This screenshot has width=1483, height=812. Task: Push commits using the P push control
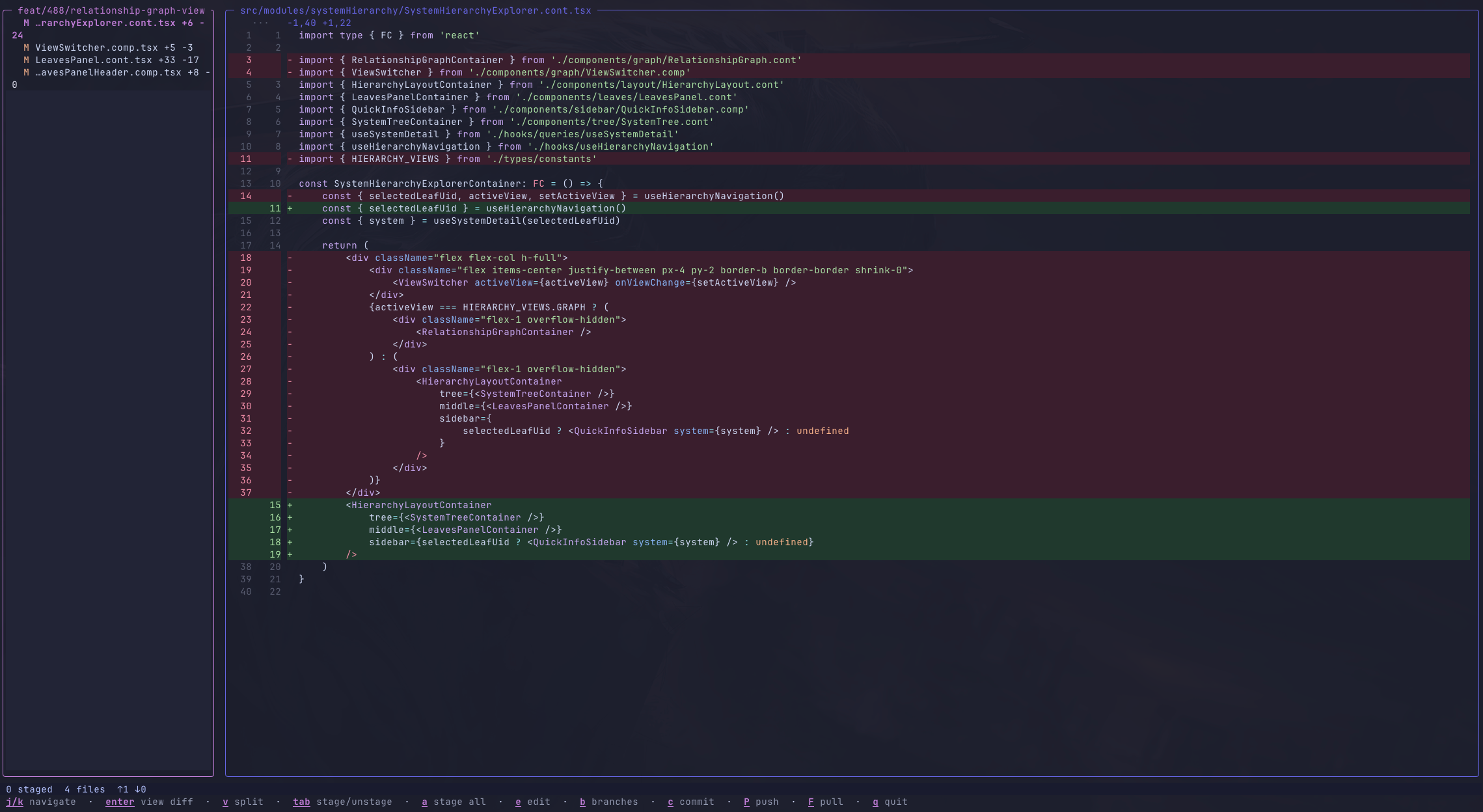coord(761,802)
